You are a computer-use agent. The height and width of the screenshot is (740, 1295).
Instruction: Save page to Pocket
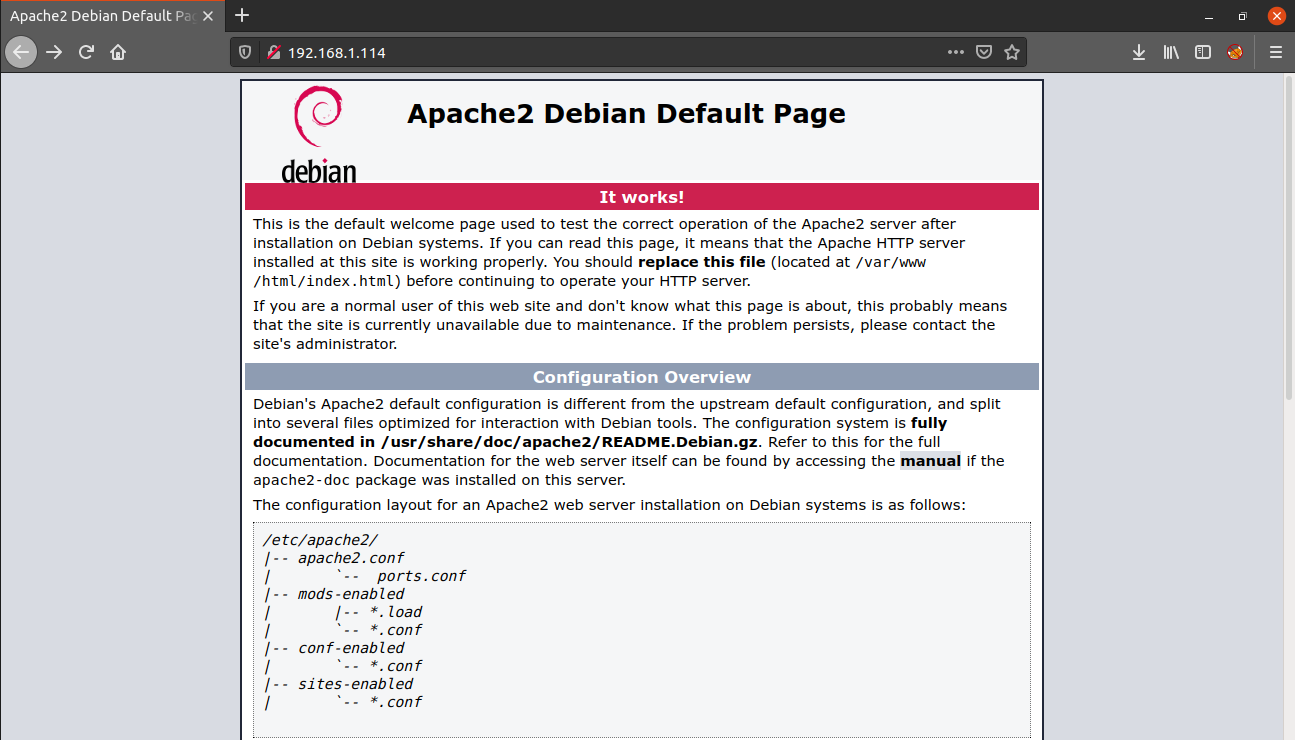coord(984,52)
